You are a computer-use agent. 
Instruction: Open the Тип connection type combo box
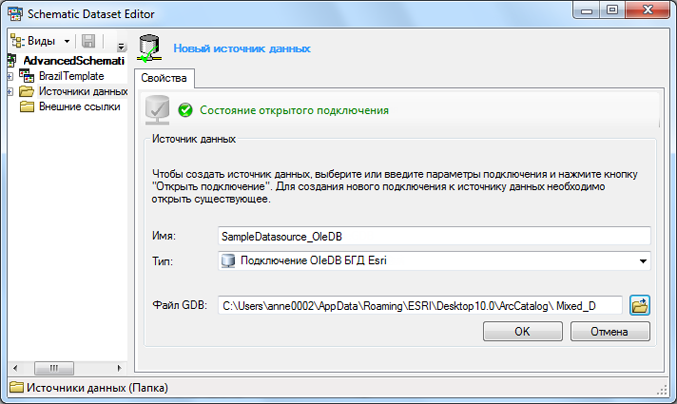(434, 261)
